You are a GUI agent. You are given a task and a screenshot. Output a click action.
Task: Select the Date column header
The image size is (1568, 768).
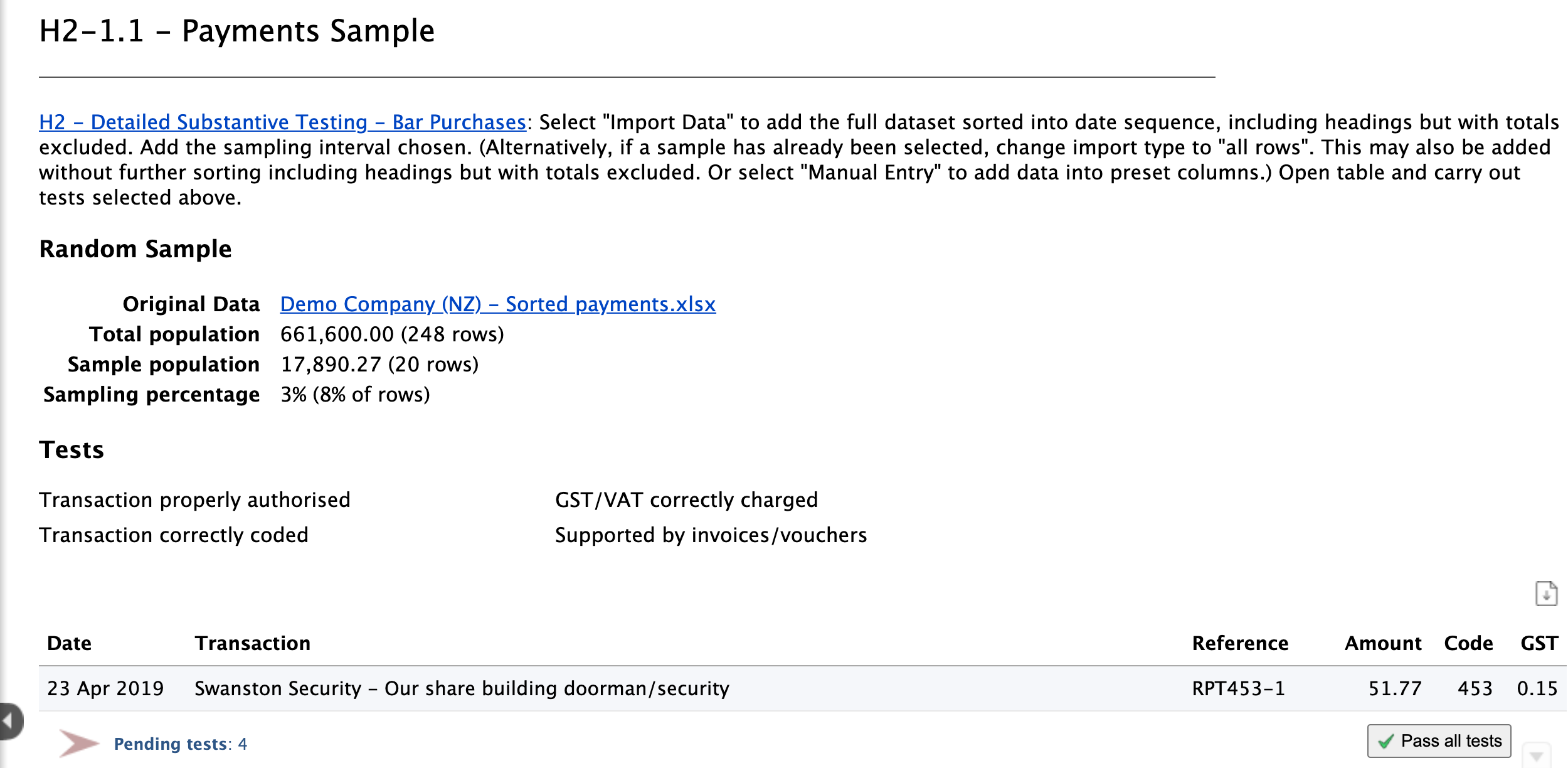point(69,643)
